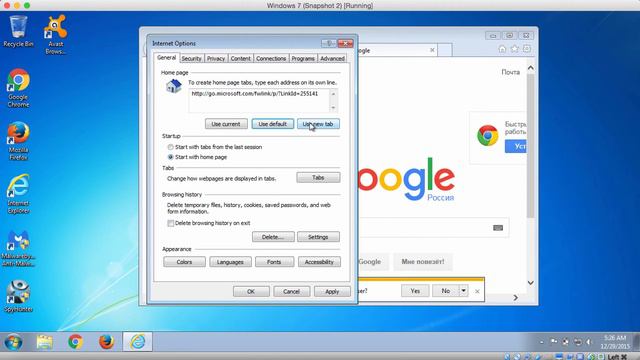Switch to the General tab

pos(167,58)
